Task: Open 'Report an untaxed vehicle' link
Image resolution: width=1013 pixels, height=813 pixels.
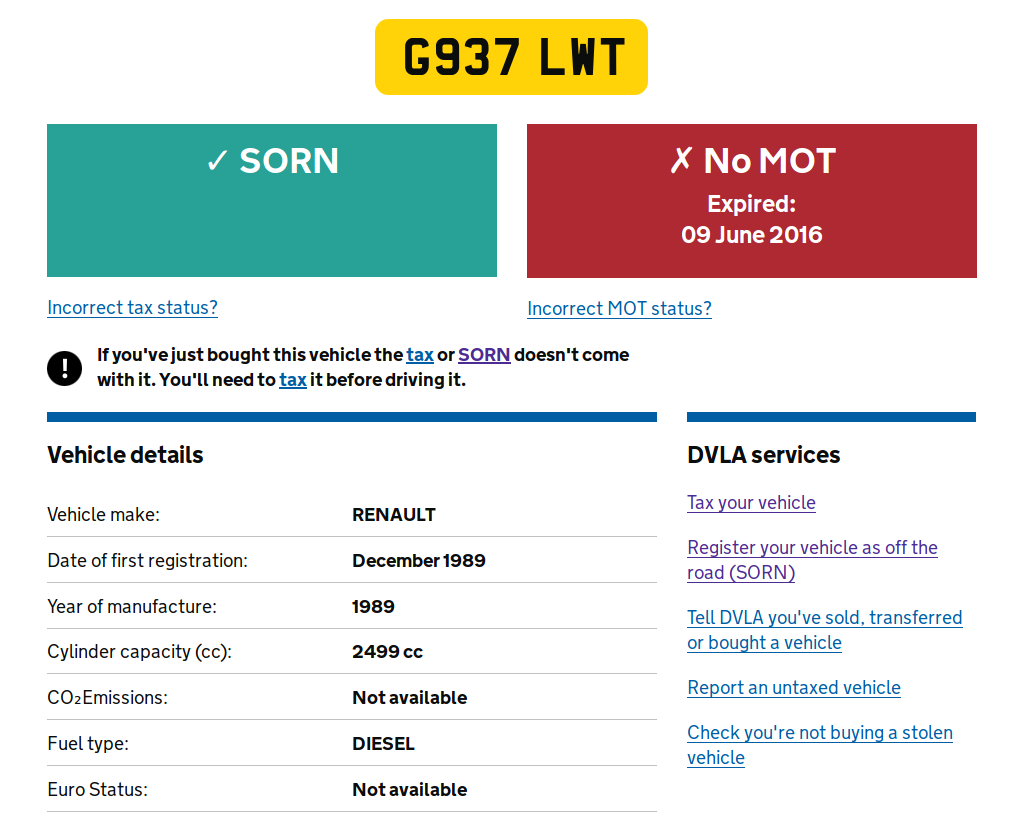Action: point(794,688)
